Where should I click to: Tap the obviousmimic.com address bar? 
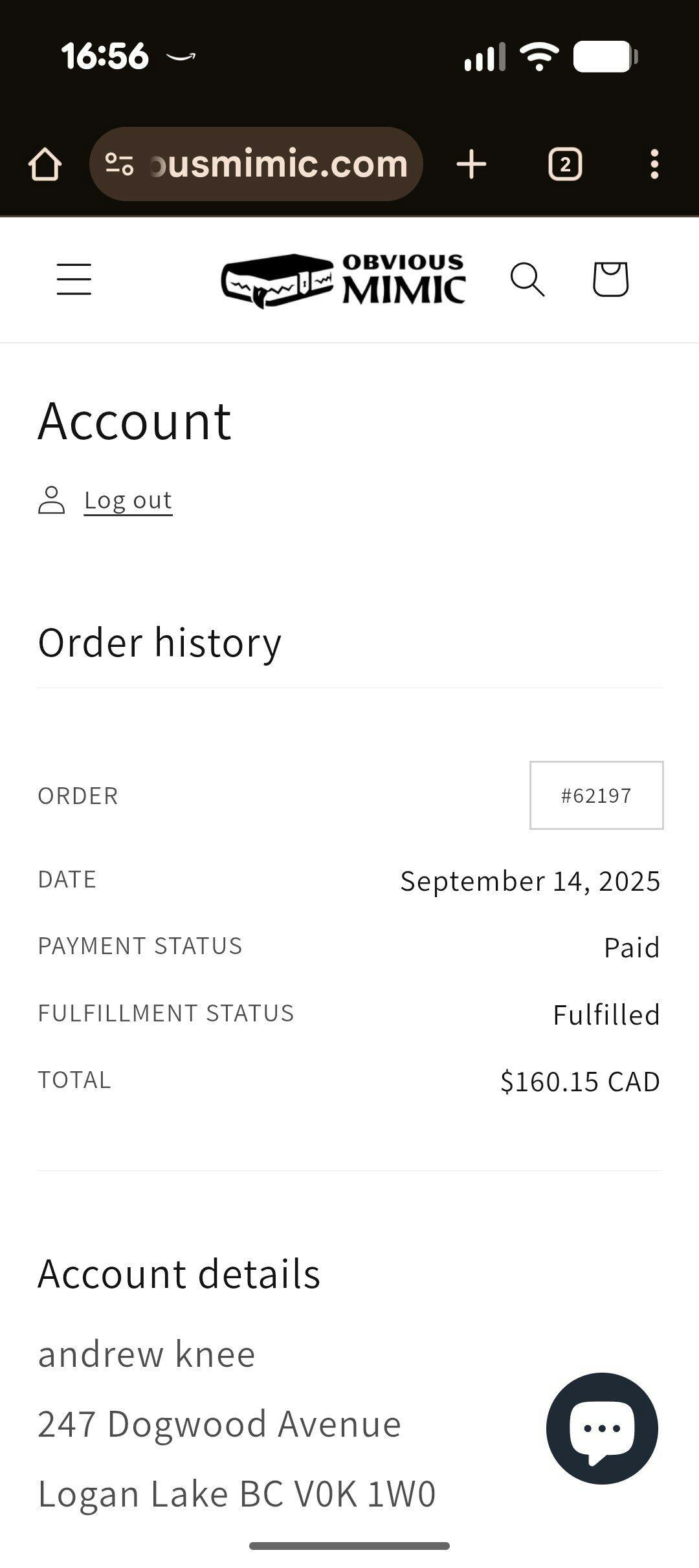pos(278,164)
